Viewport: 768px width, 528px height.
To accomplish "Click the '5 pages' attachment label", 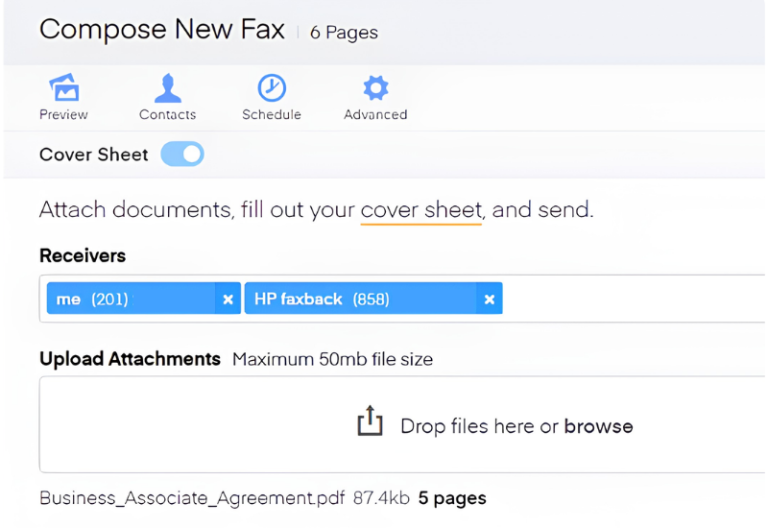I will (452, 498).
